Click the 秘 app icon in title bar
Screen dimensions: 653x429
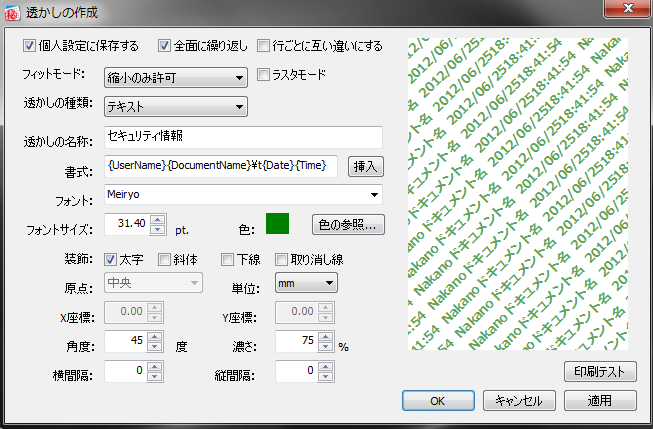pos(12,12)
